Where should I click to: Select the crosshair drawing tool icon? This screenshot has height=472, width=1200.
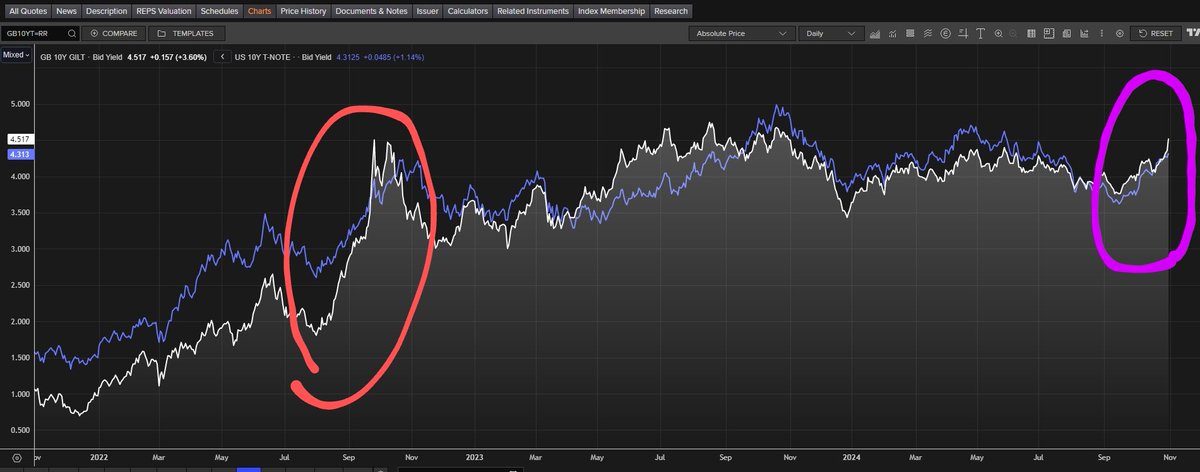(963, 33)
